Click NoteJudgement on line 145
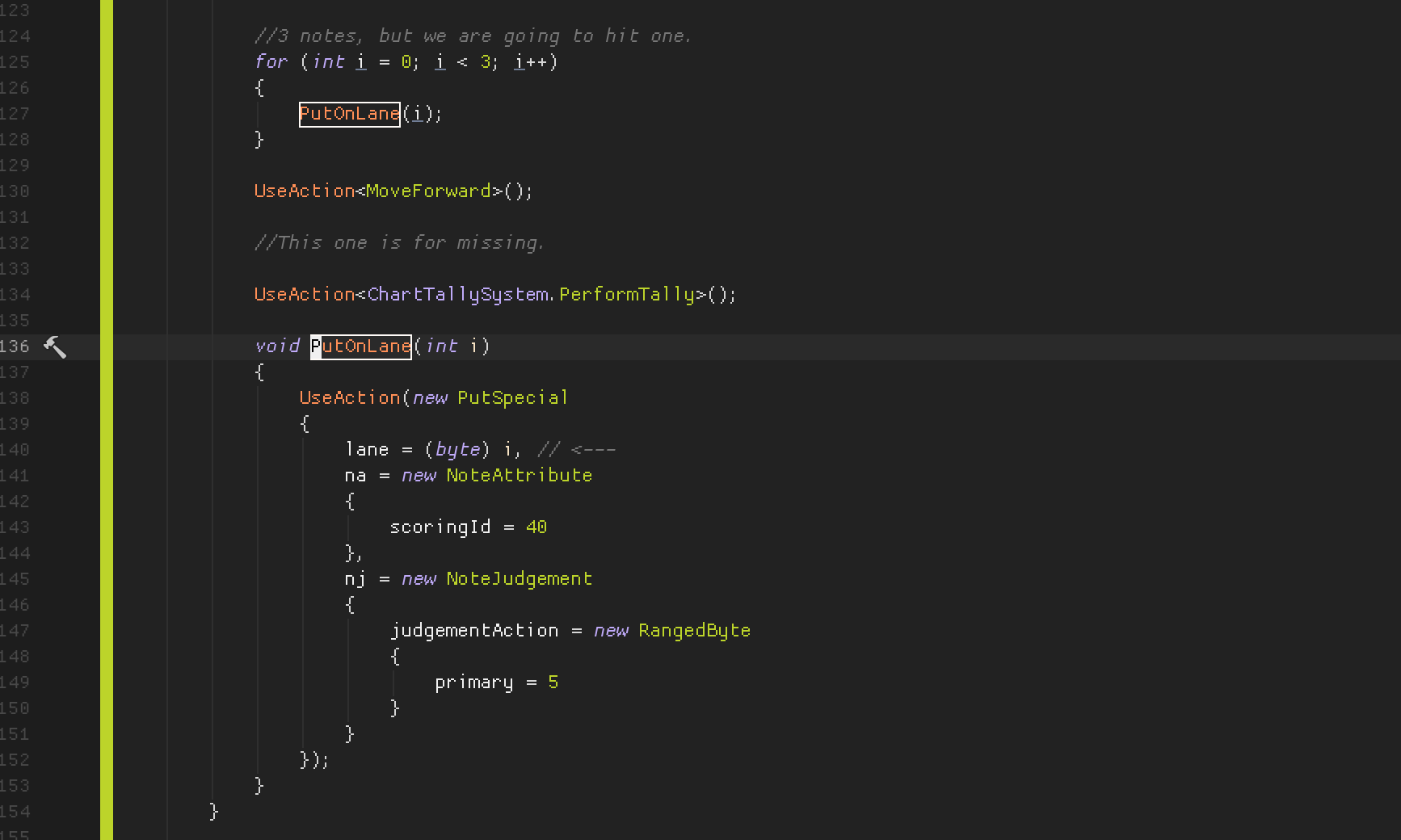 (x=519, y=578)
